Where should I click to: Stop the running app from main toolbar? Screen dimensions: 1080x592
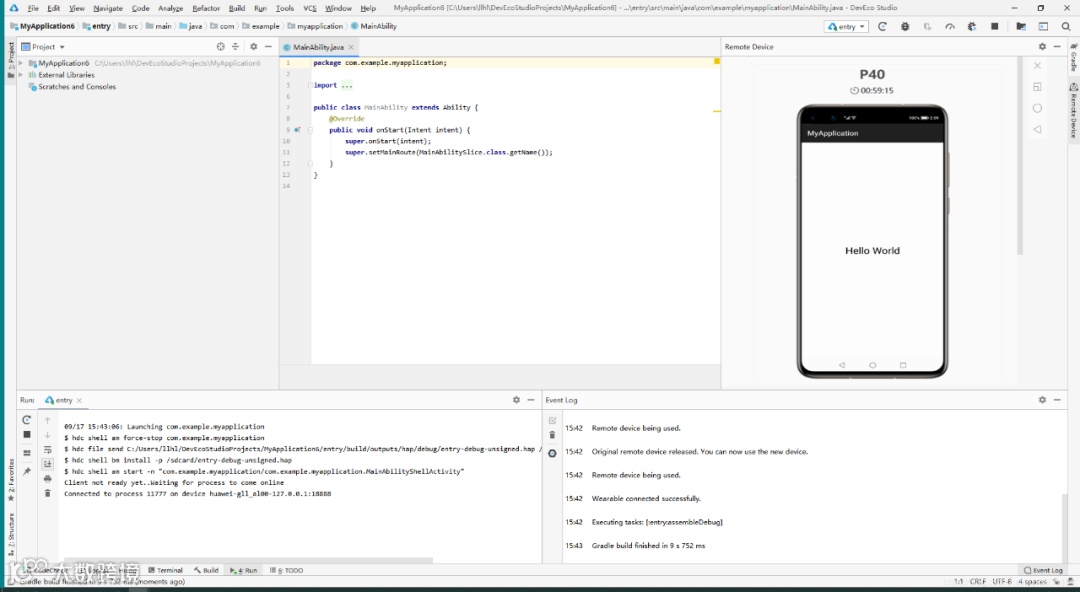coord(995,26)
